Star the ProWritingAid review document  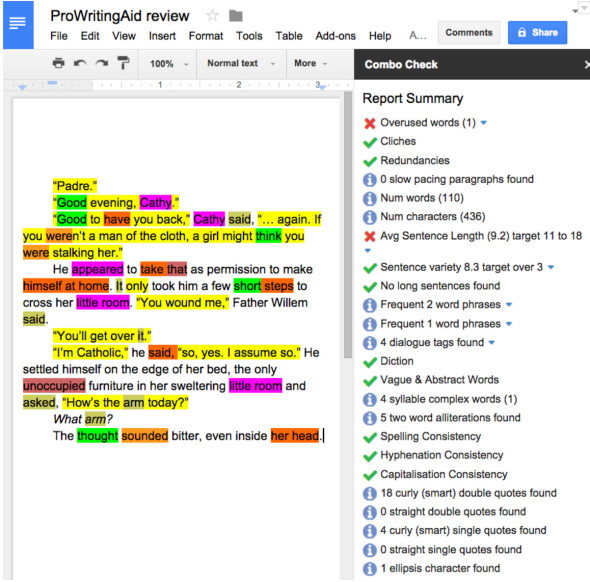(x=213, y=16)
